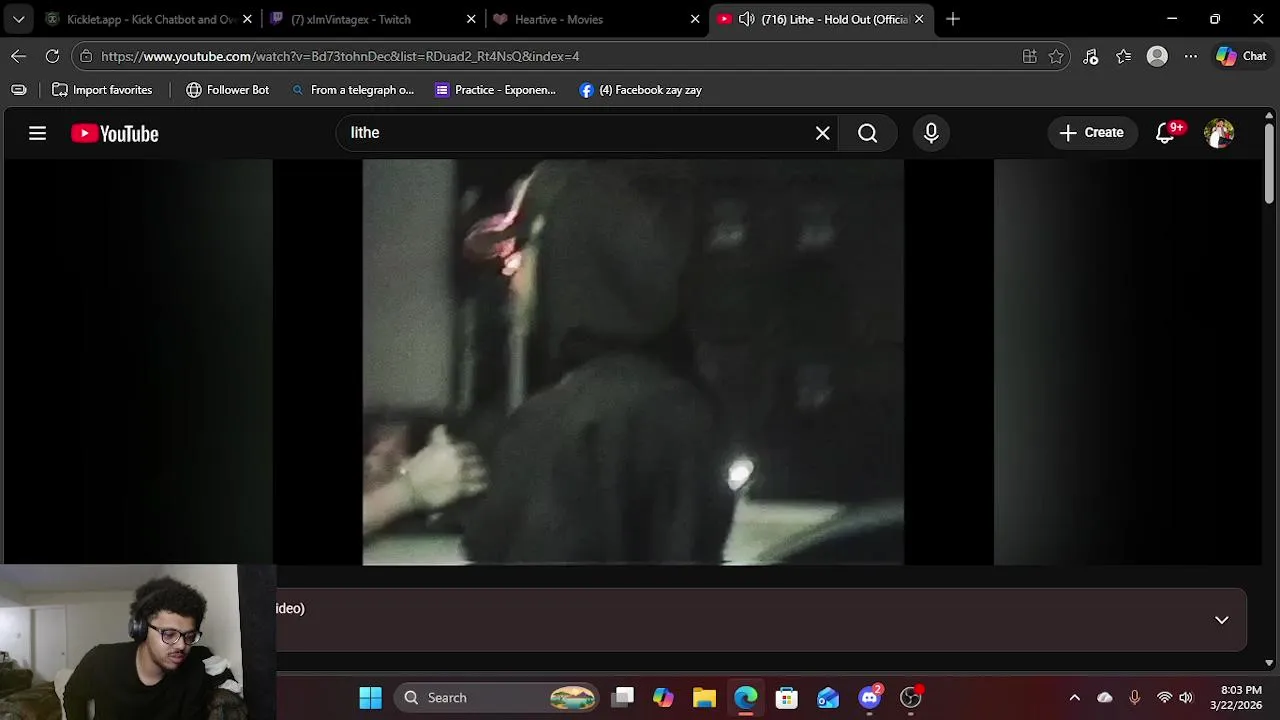The width and height of the screenshot is (1280, 720).
Task: Open Outlook from the taskbar
Action: (828, 698)
